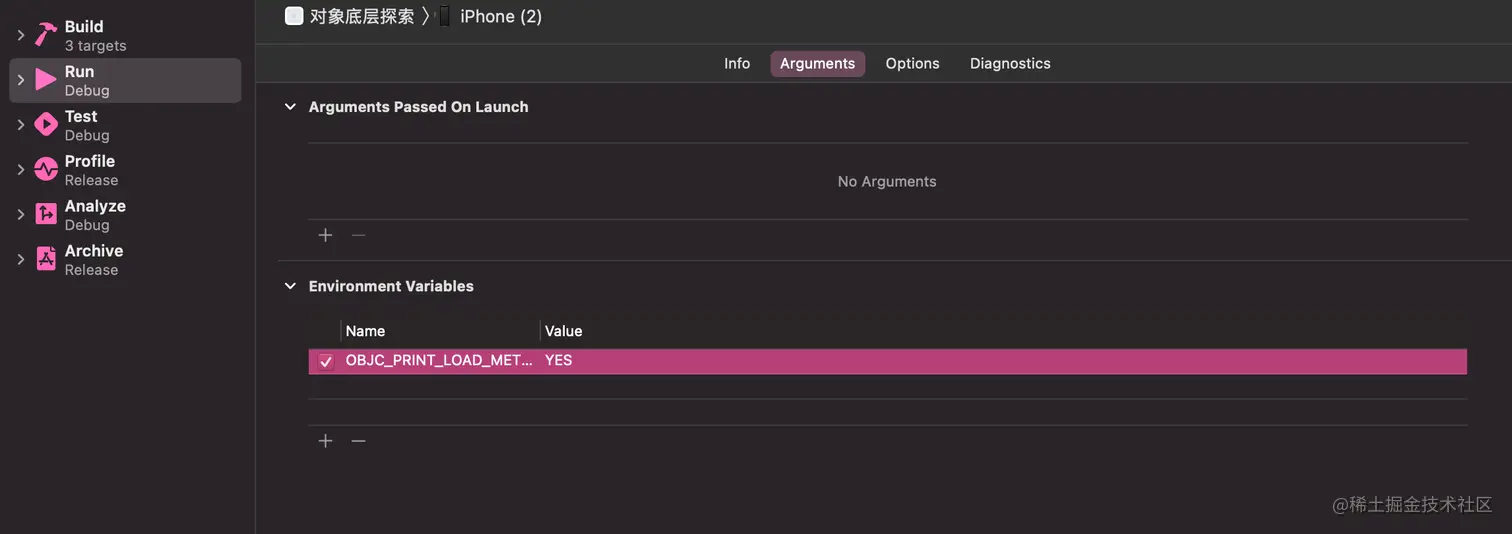Open the 对象底层探索 scheme selector
Image resolution: width=1512 pixels, height=534 pixels.
(x=362, y=16)
